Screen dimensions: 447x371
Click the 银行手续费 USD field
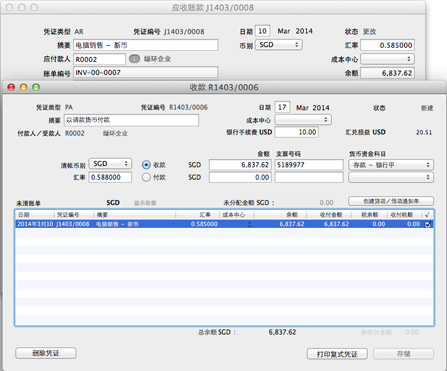(297, 132)
